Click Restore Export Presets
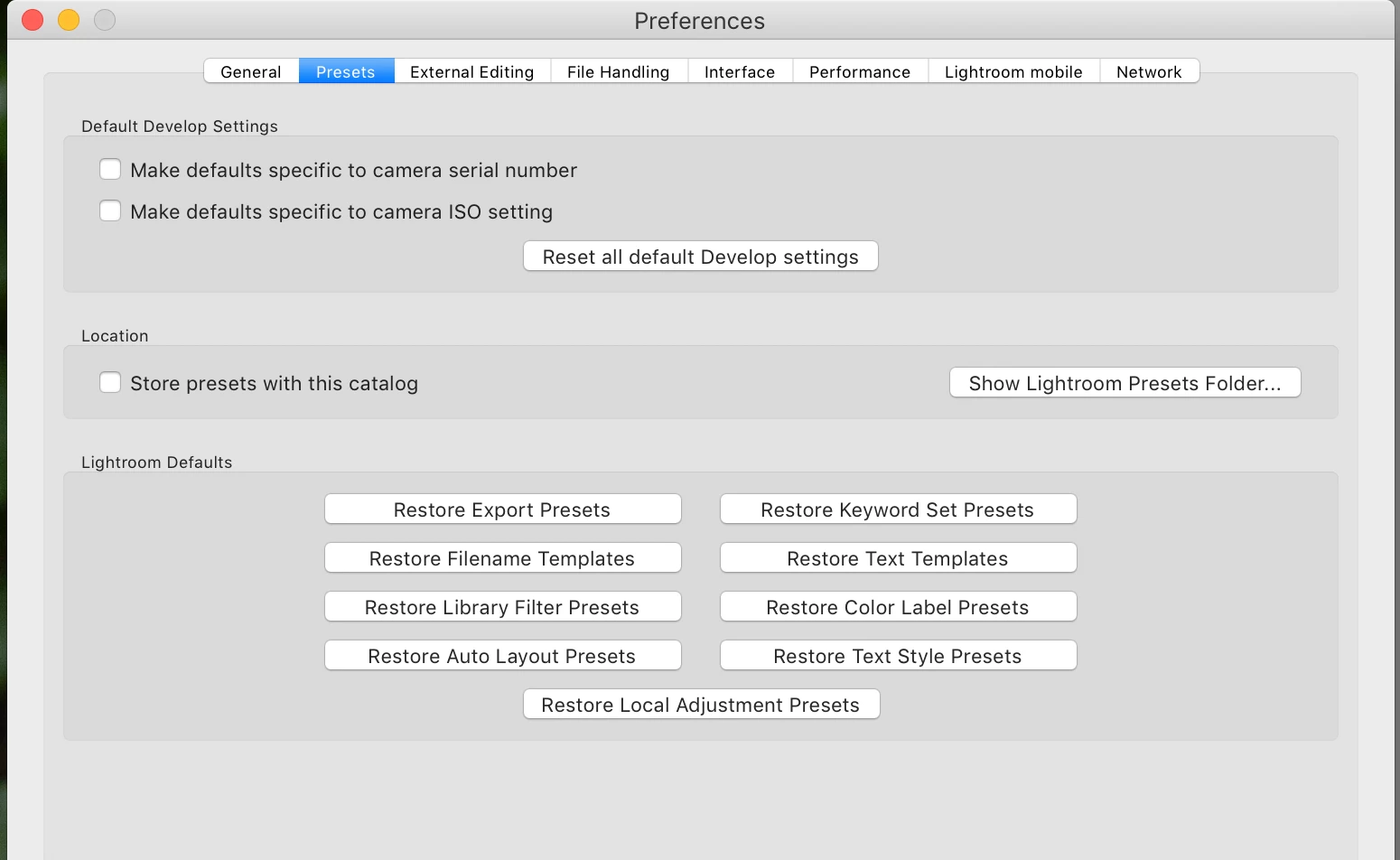Image resolution: width=1400 pixels, height=860 pixels. coord(503,509)
